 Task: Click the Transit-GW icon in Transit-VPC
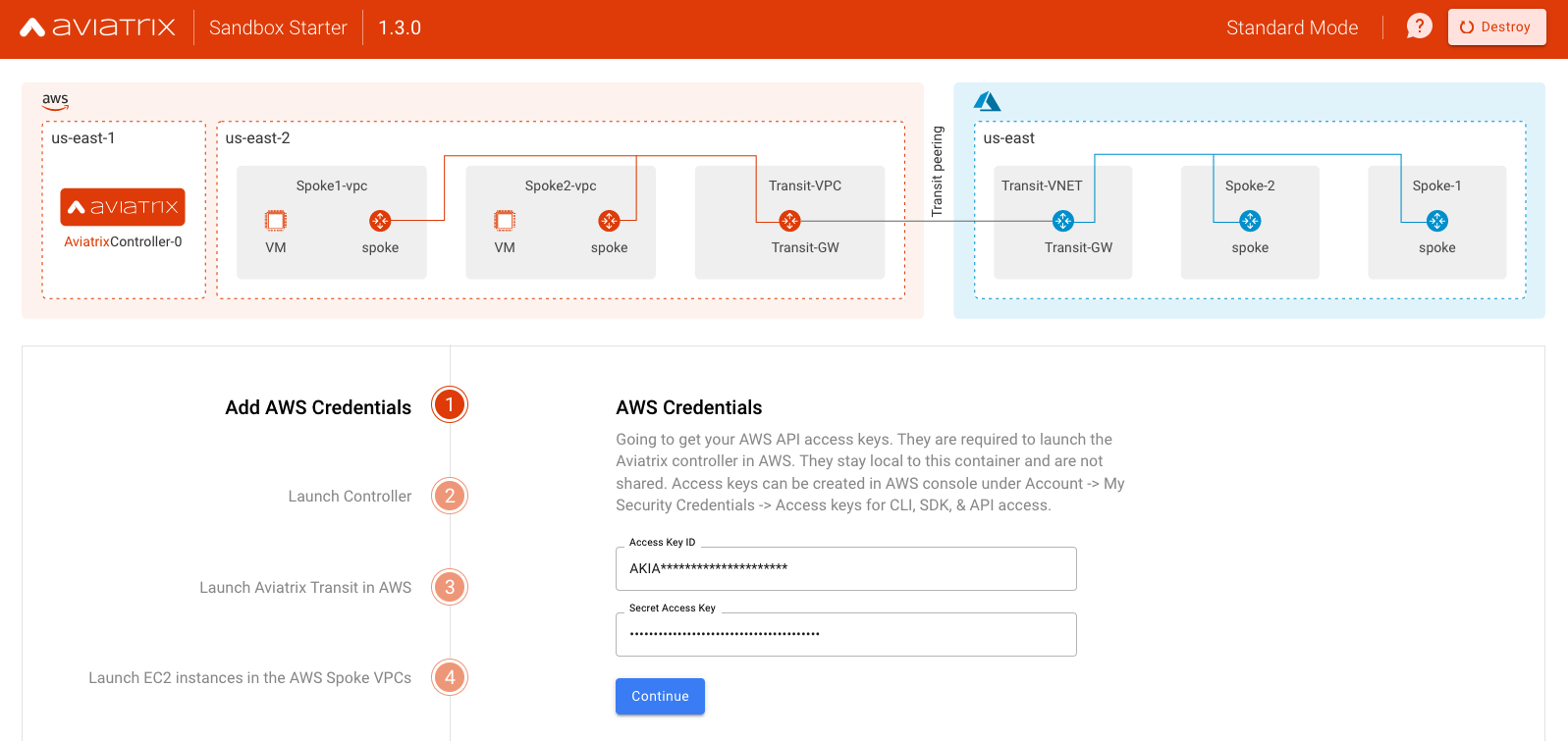click(x=789, y=221)
